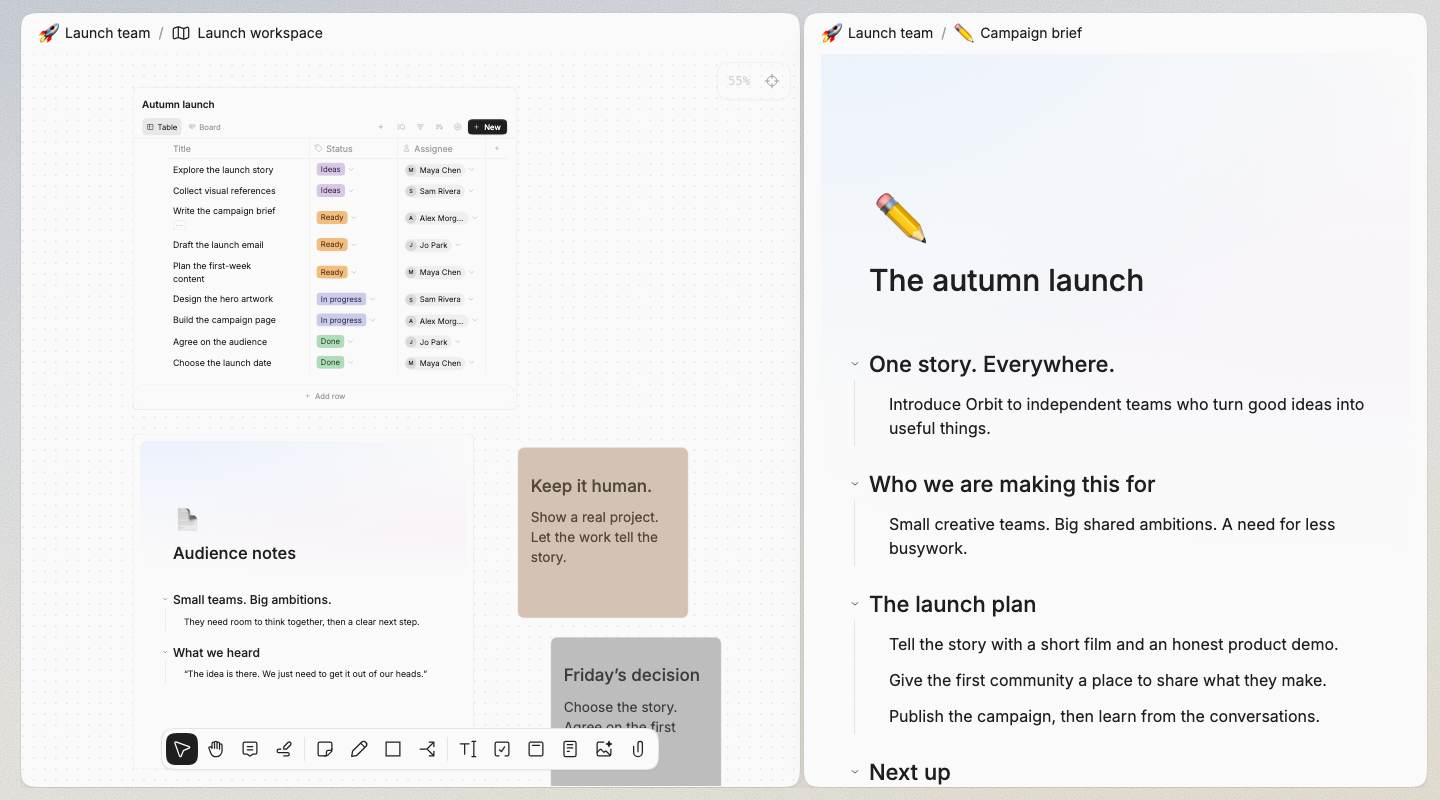Switch to the Board view tab
Image resolution: width=1440 pixels, height=800 pixels.
tap(205, 127)
